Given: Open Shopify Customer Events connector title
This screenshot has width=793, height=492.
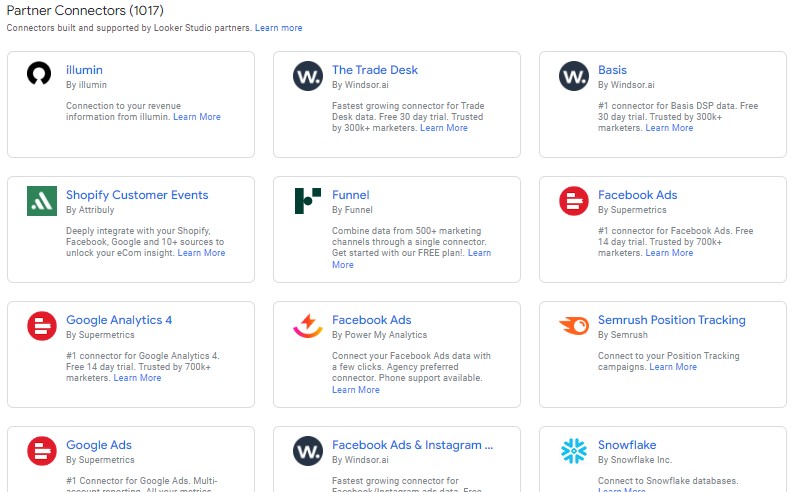Looking at the screenshot, I should pos(137,195).
